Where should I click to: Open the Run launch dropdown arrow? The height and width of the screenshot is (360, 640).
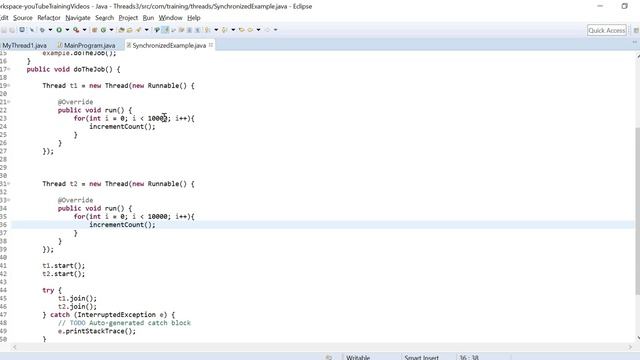67,30
